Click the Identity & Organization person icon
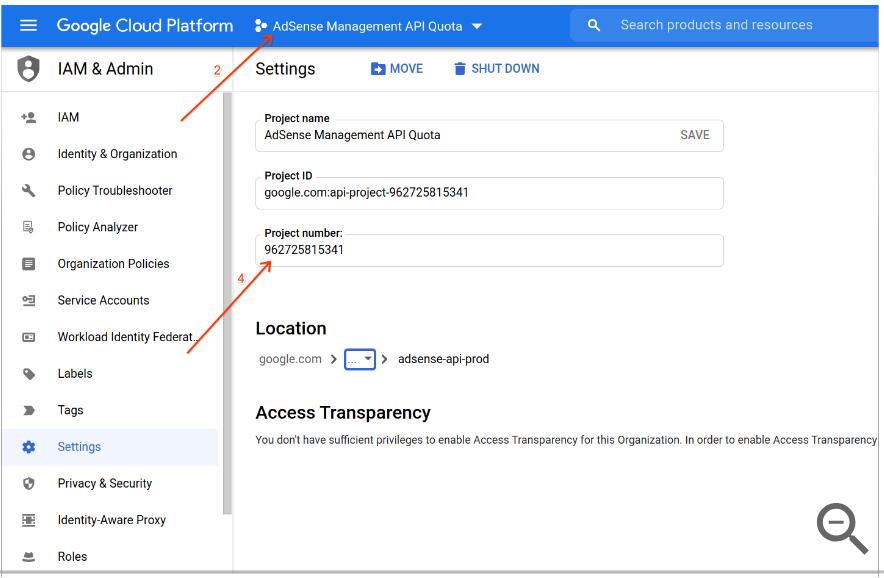The image size is (884, 578). pyautogui.click(x=28, y=154)
